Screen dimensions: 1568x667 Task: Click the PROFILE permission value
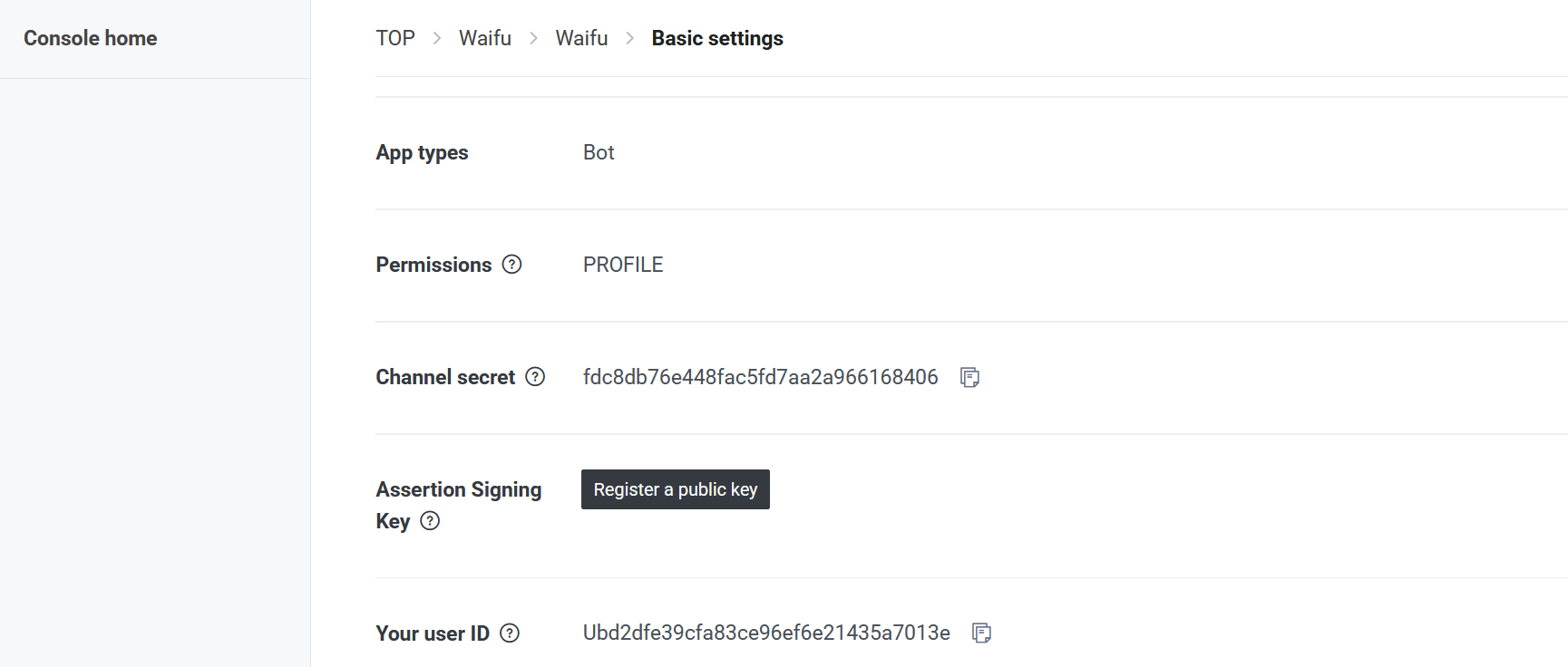pyautogui.click(x=623, y=265)
